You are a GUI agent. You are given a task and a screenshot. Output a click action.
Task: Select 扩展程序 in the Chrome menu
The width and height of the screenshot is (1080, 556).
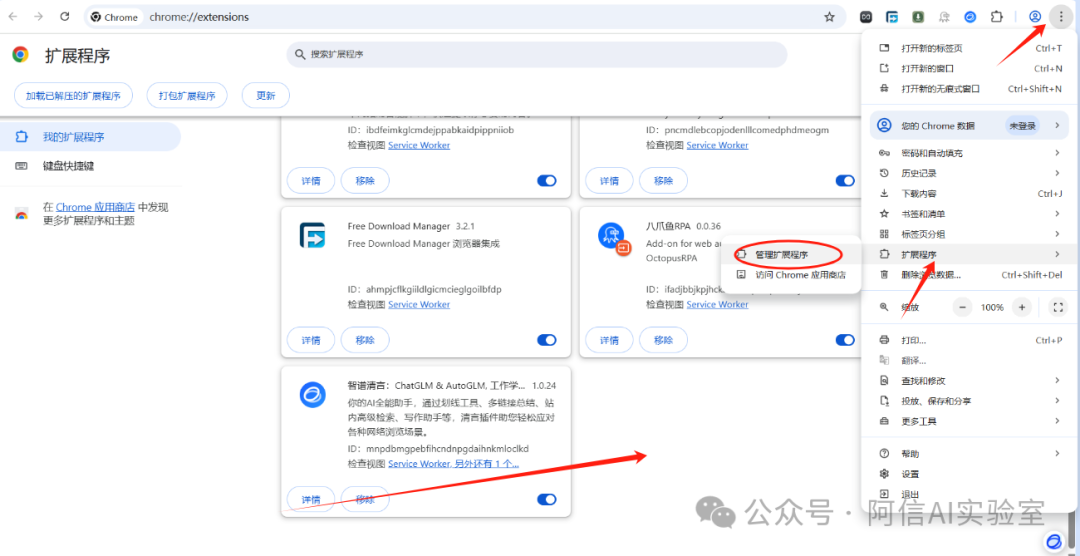click(970, 255)
